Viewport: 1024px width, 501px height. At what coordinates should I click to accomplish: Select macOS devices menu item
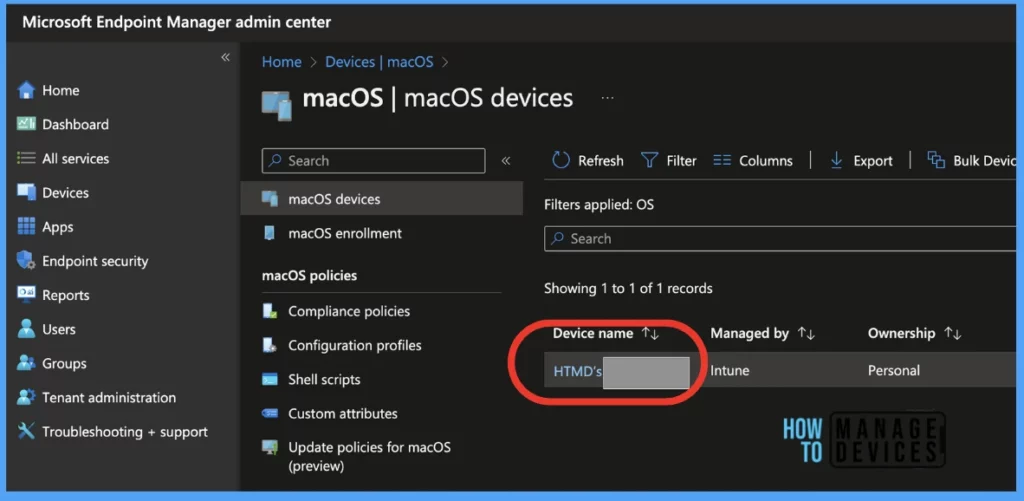[381, 199]
